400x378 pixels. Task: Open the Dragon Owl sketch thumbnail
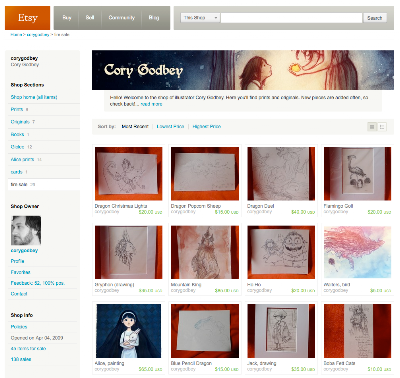pos(281,174)
